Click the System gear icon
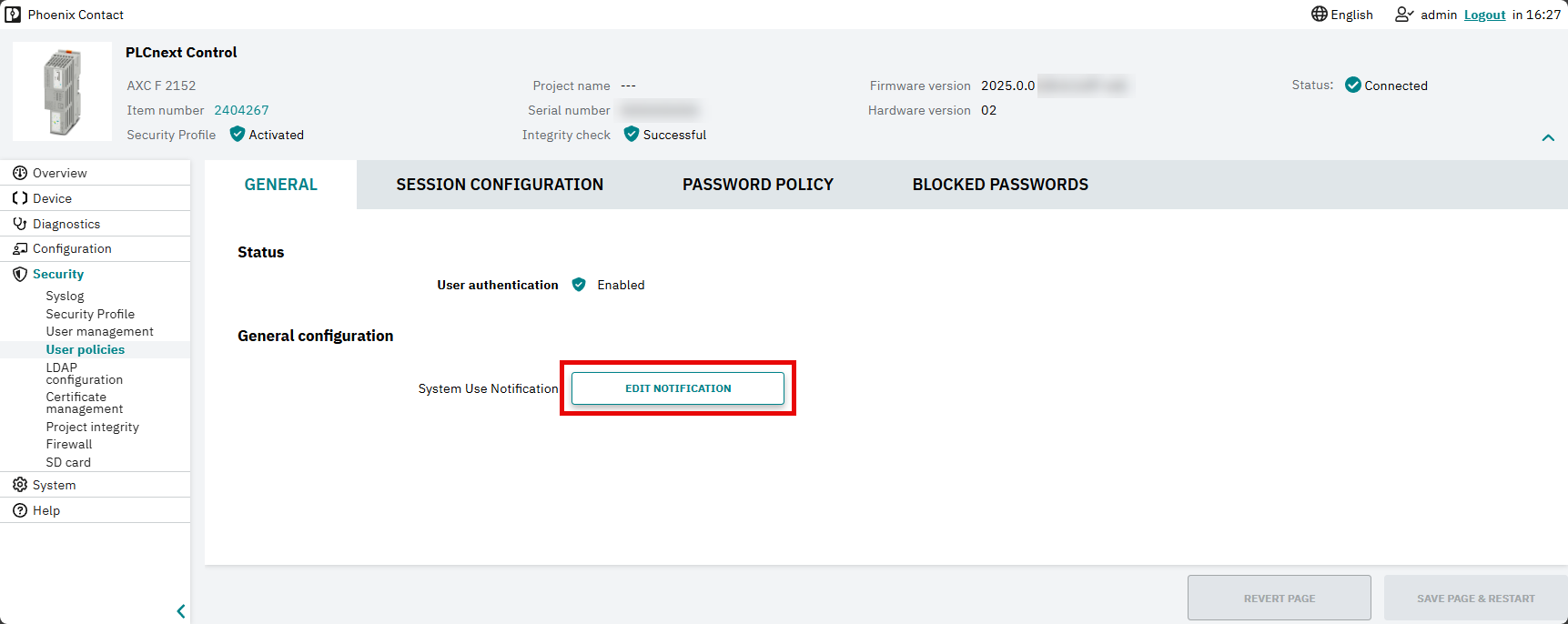 point(20,485)
